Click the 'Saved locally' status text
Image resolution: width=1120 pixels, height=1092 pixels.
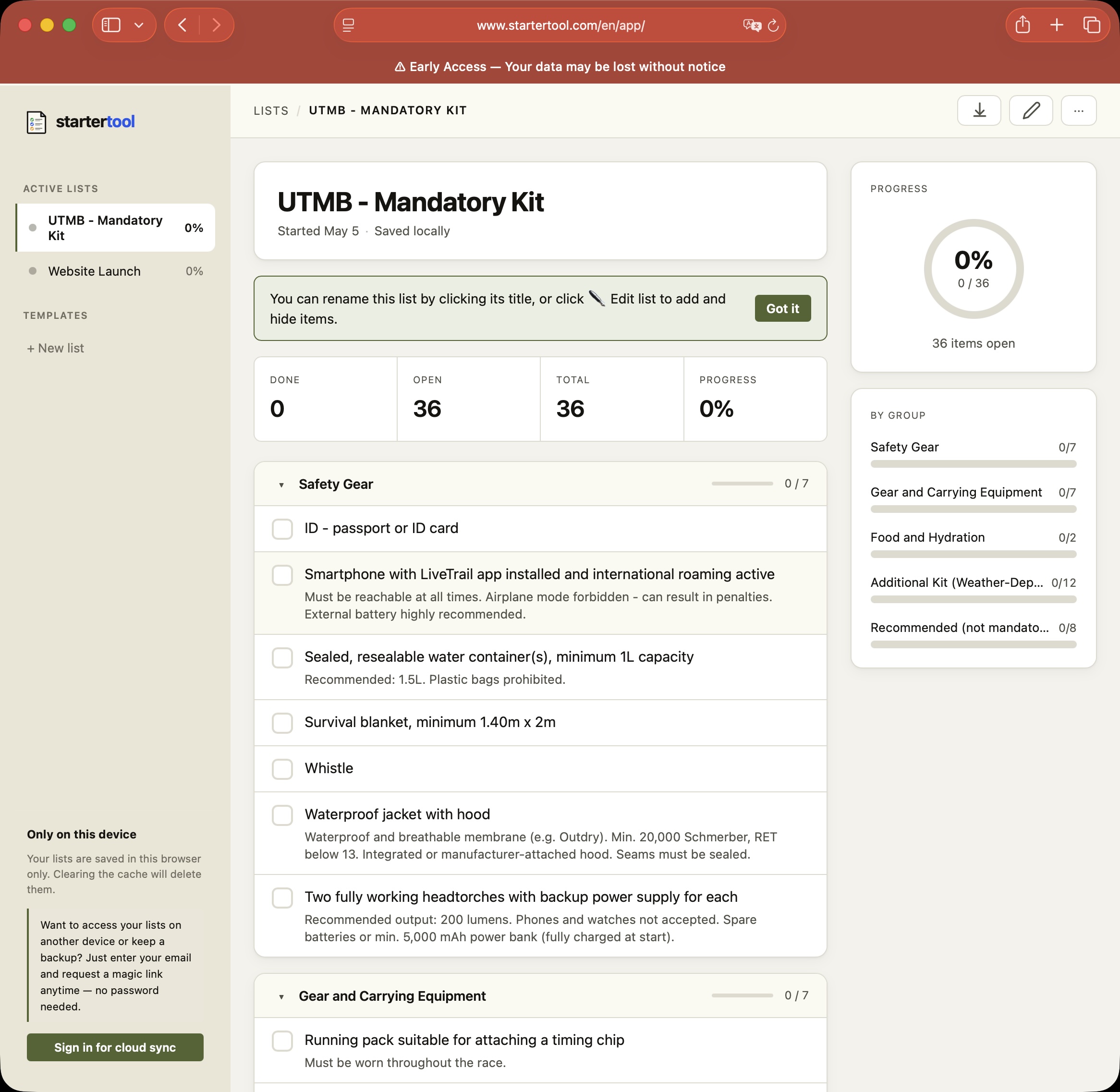[412, 231]
